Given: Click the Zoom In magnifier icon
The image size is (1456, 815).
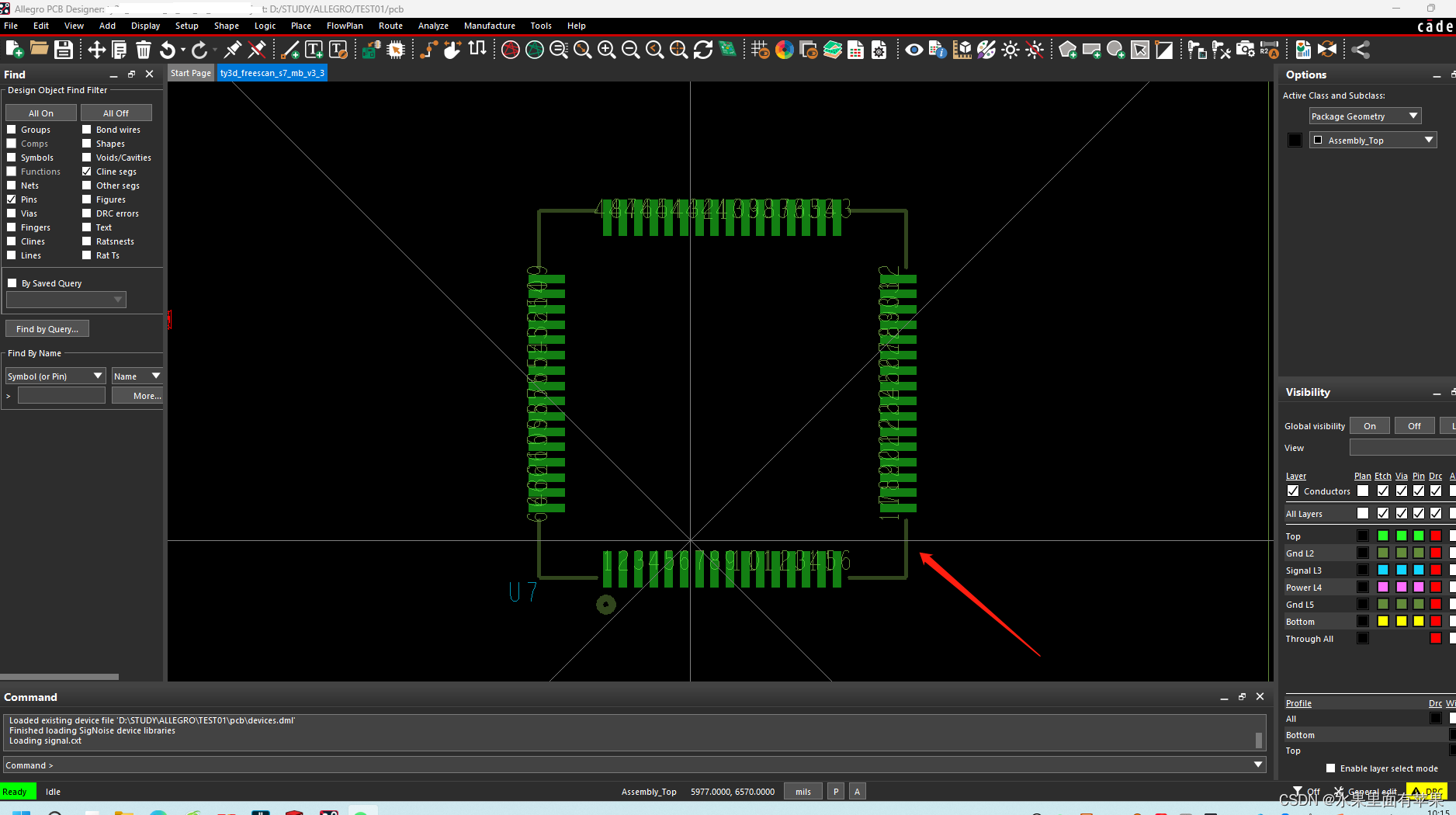Looking at the screenshot, I should 607,50.
